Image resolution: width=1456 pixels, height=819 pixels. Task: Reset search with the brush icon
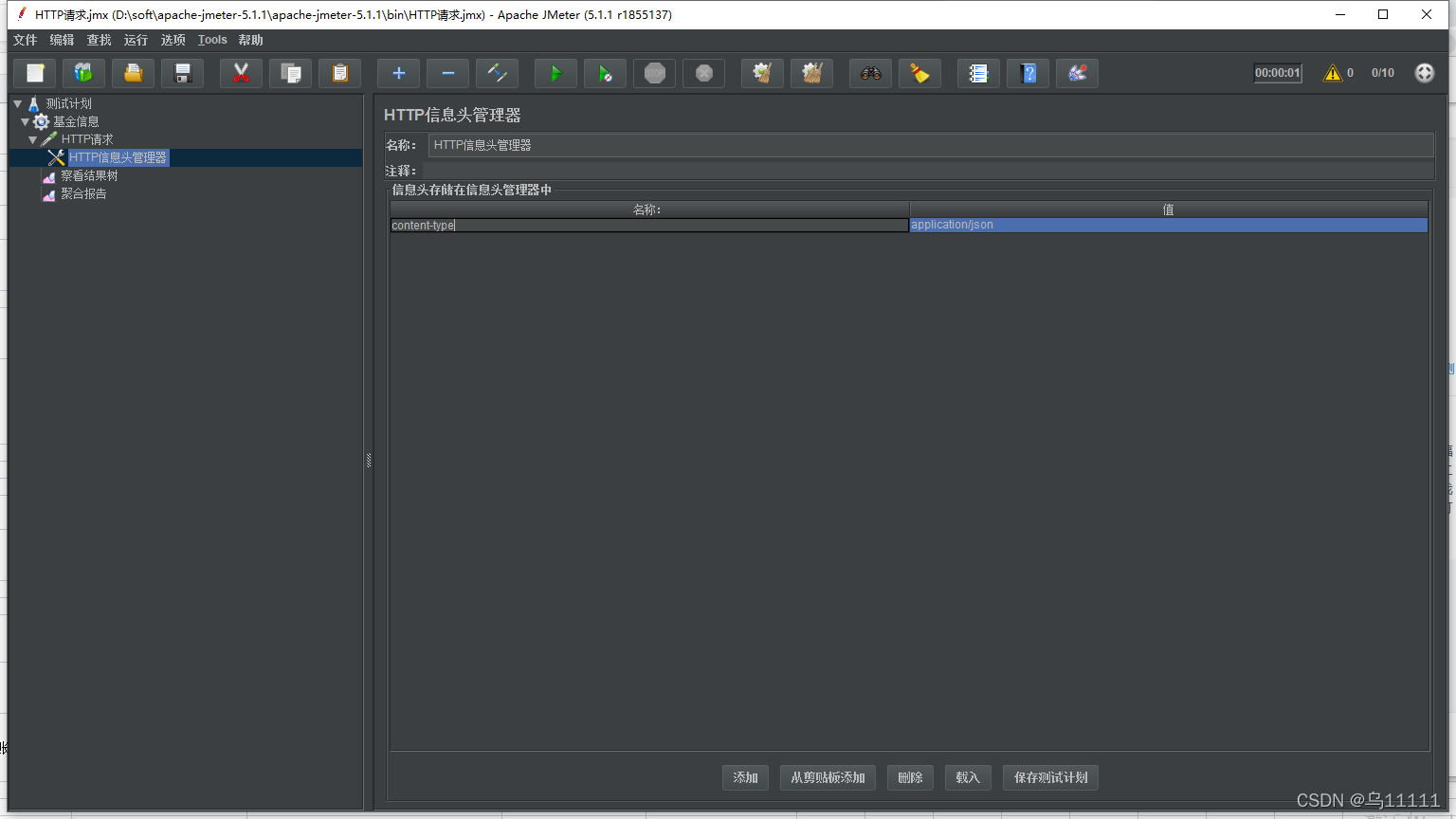[919, 73]
